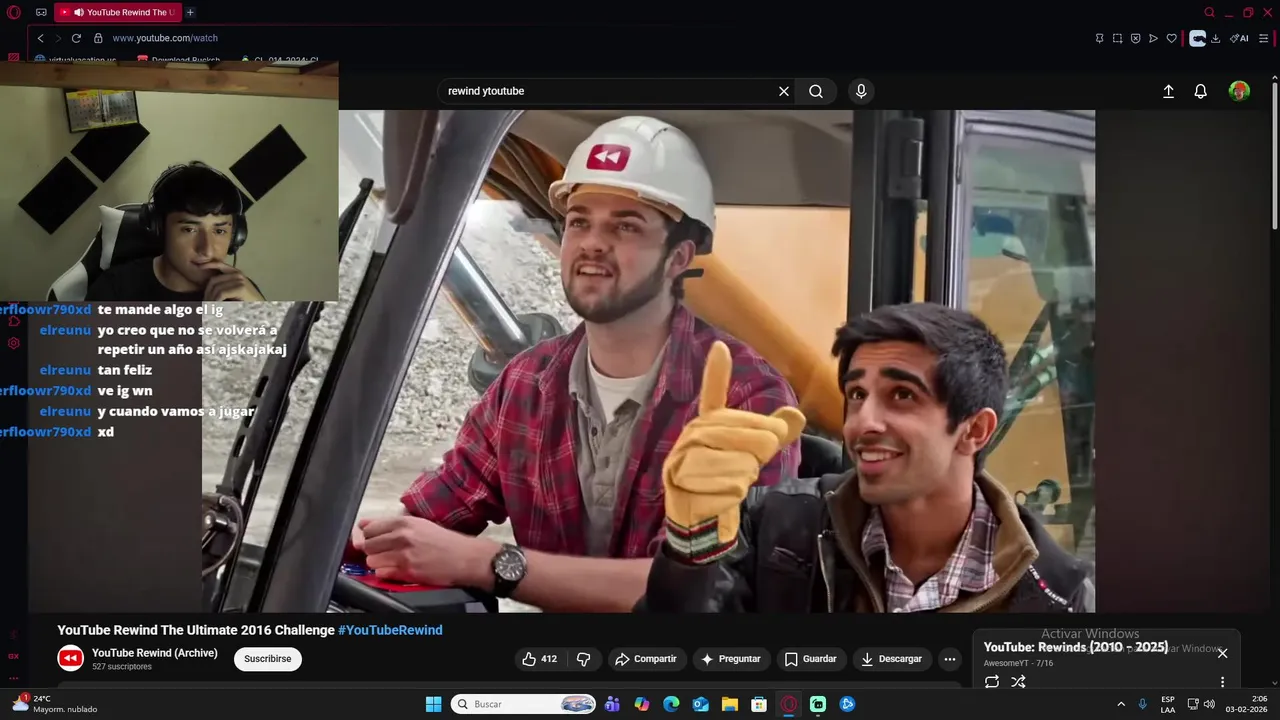This screenshot has height=720, width=1280.
Task: Open Opera flow send icon
Action: click(1153, 38)
